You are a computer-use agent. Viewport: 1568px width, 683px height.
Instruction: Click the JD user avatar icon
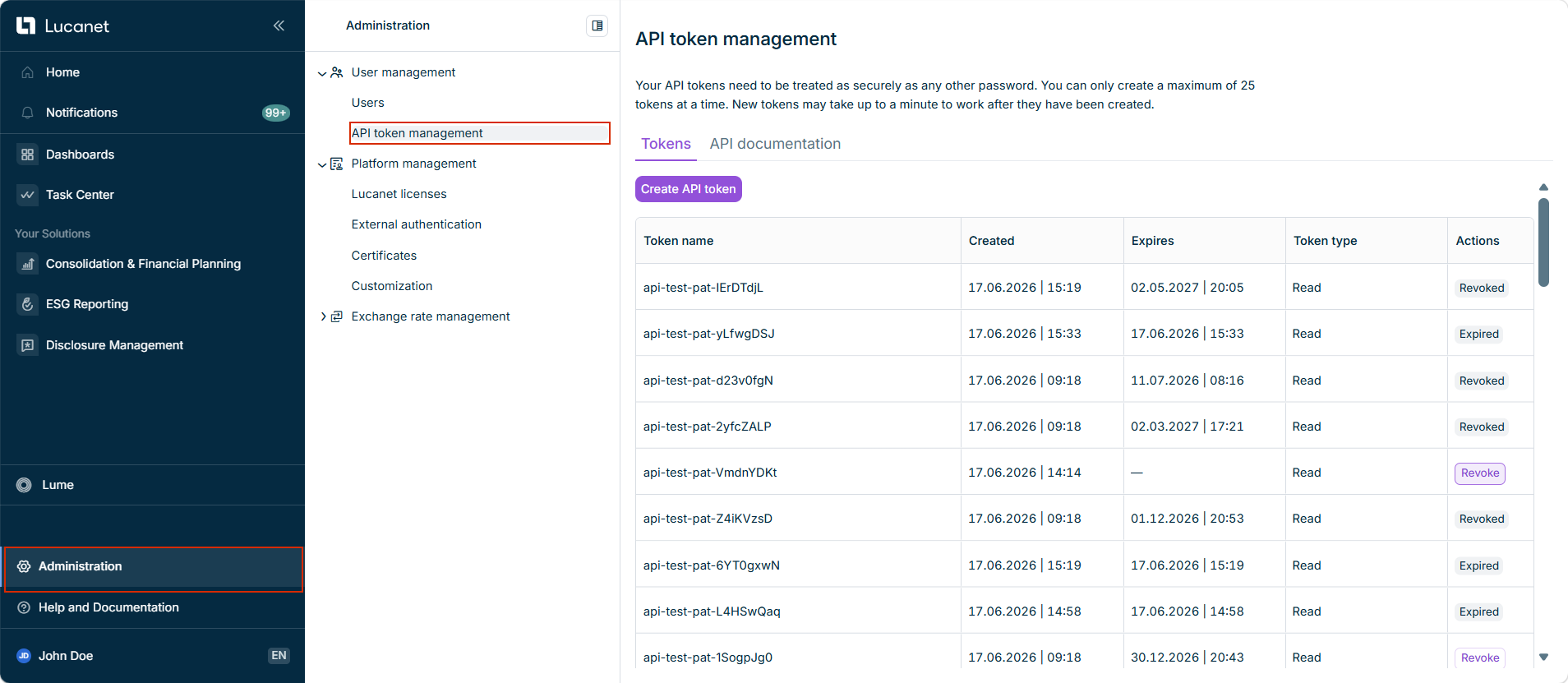click(x=24, y=656)
